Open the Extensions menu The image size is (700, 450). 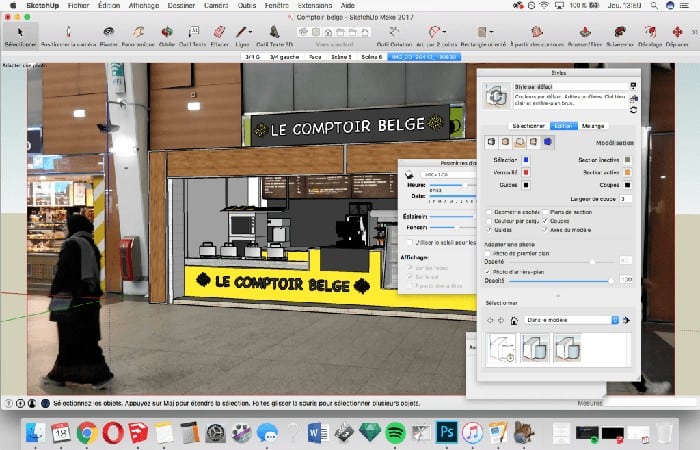click(315, 5)
